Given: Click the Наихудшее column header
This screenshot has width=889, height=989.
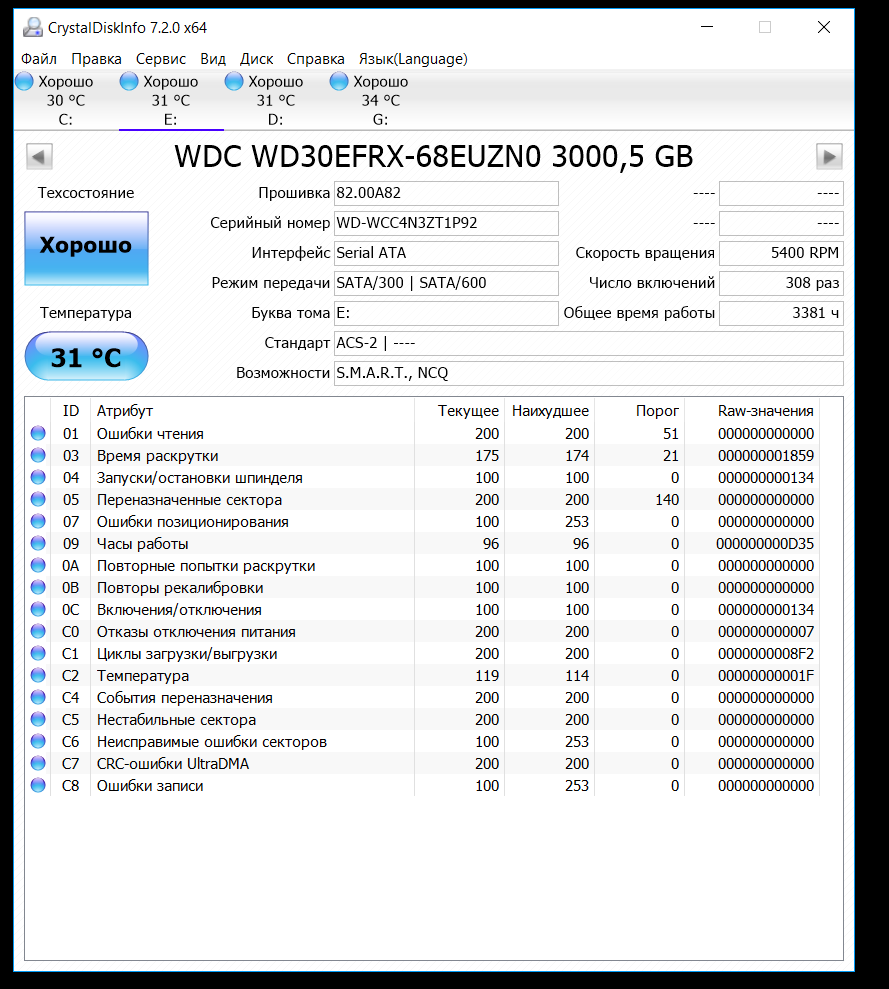Looking at the screenshot, I should 550,411.
